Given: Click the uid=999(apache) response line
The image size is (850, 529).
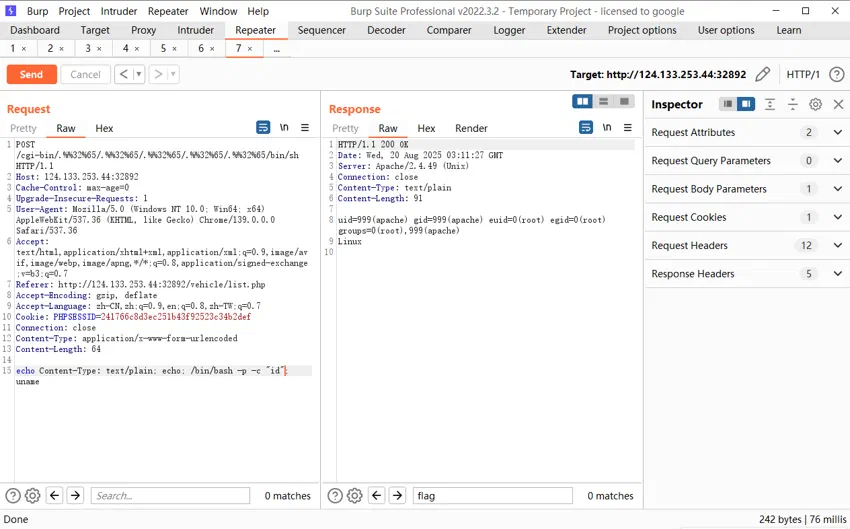Looking at the screenshot, I should click(471, 220).
